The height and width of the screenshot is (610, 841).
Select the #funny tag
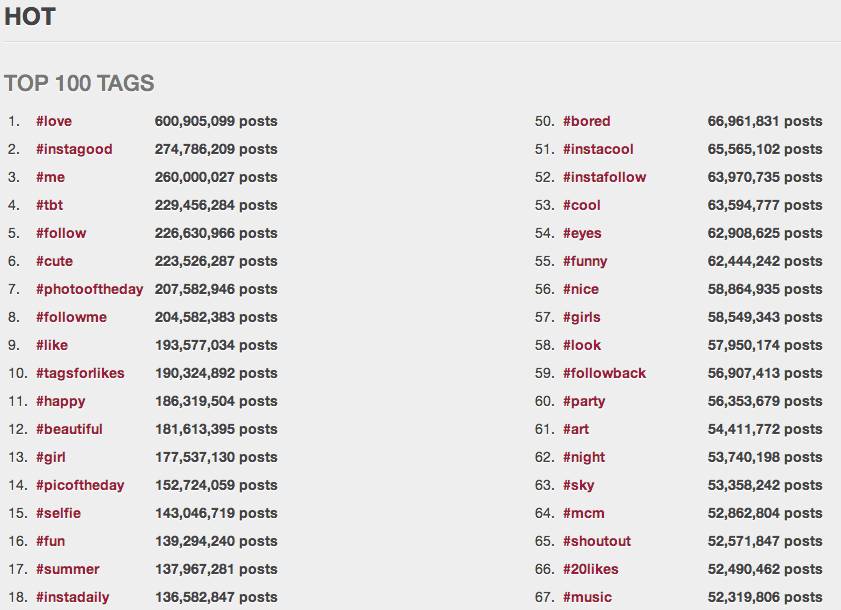tap(585, 261)
